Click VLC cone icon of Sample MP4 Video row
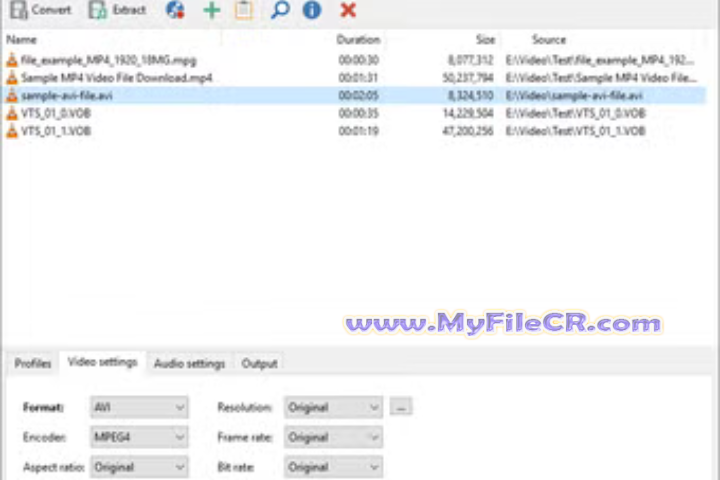This screenshot has width=720, height=480. coord(12,78)
